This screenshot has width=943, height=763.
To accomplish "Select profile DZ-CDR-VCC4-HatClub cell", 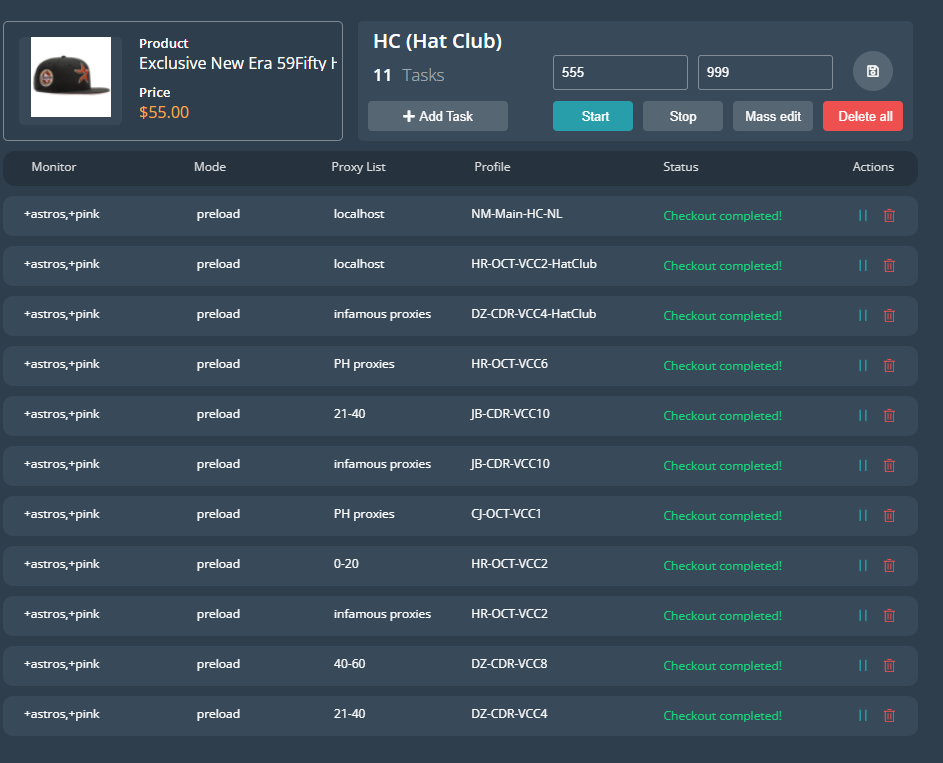I will [x=533, y=313].
